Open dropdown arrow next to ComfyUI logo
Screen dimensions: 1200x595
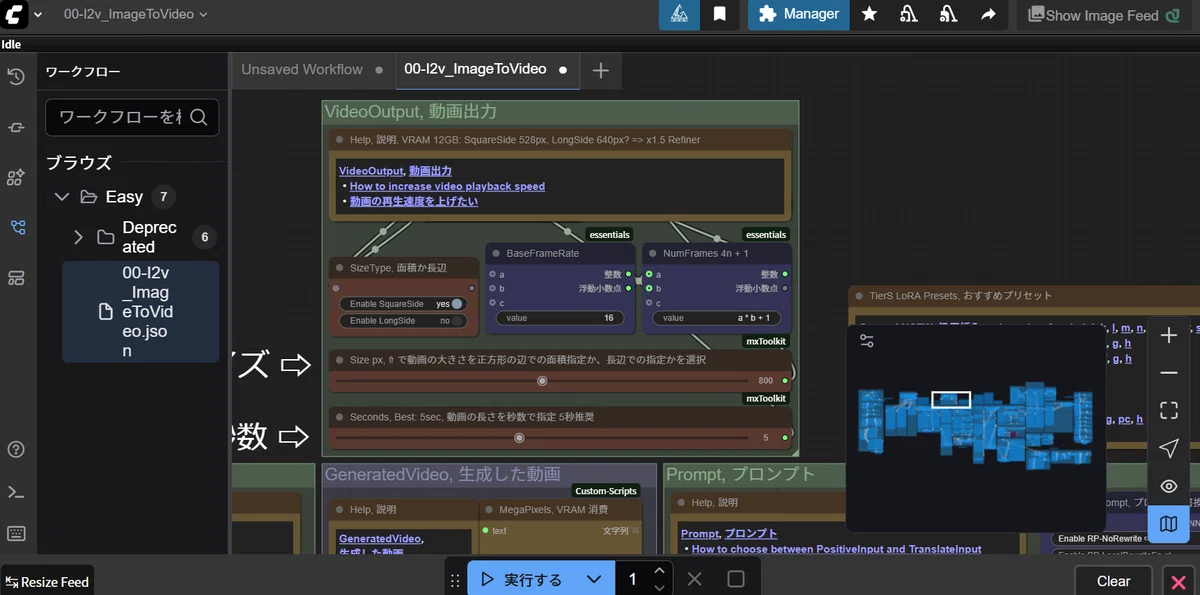tap(38, 14)
